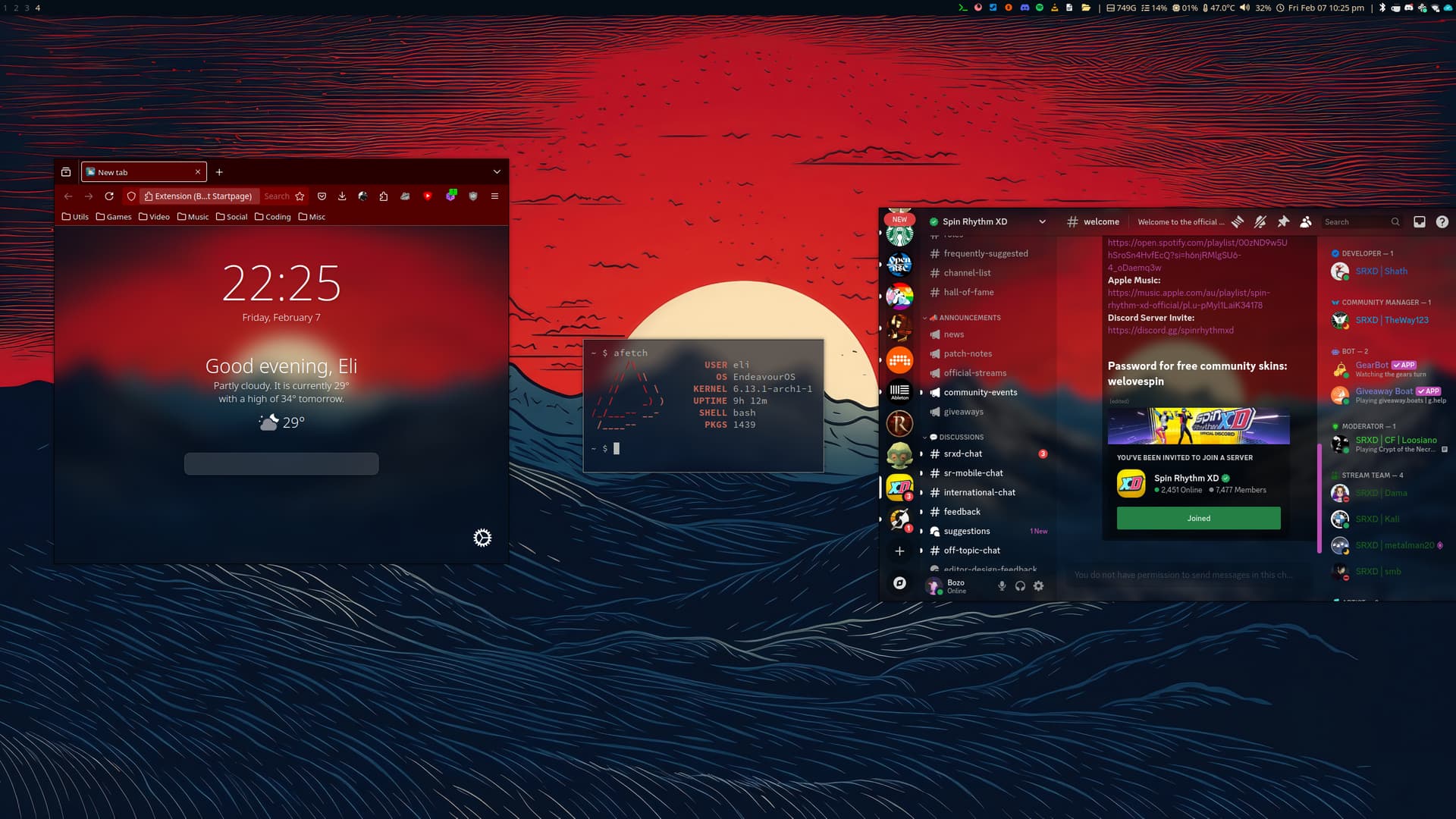Reload the browser page
Image resolution: width=1456 pixels, height=819 pixels.
pos(109,196)
